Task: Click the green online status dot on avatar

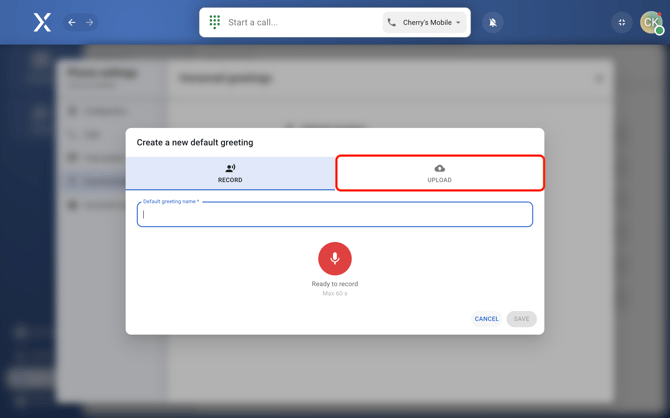Action: click(660, 31)
